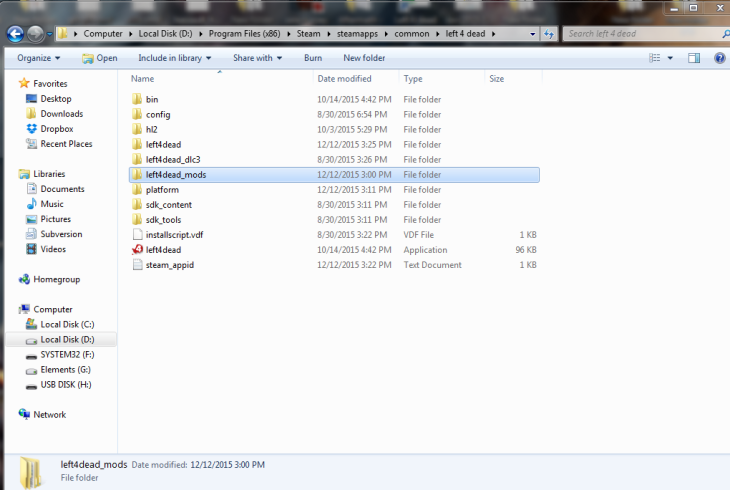Open the address bar history dropdown arrow
This screenshot has height=490, width=730.
tap(533, 34)
